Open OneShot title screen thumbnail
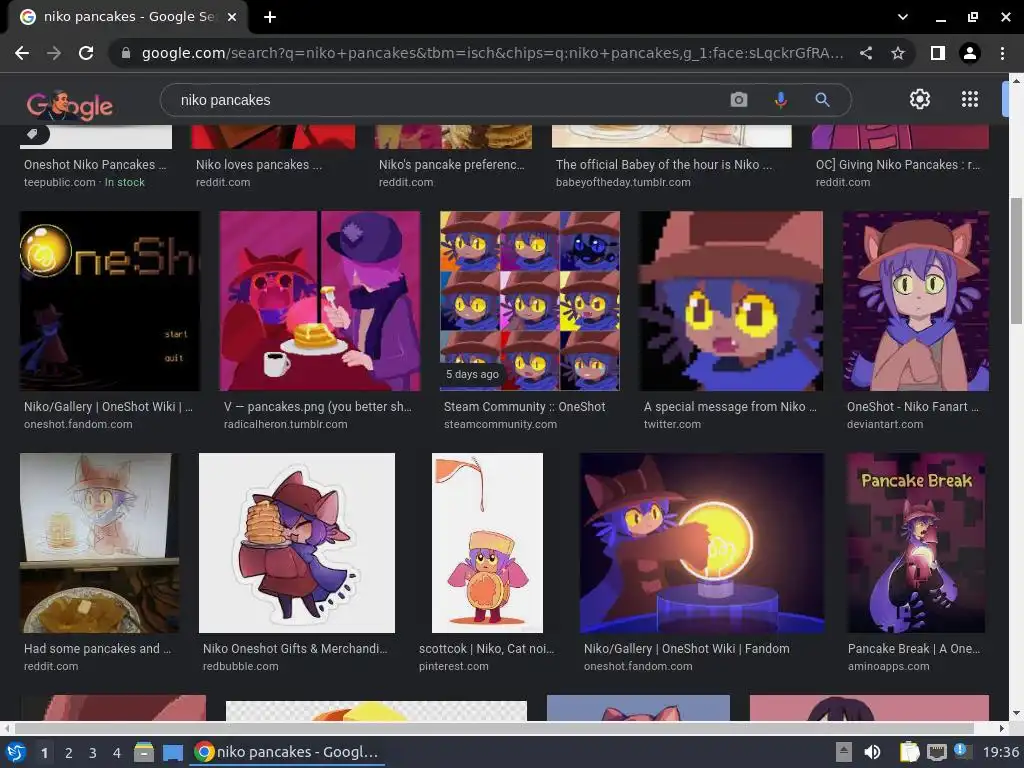Image resolution: width=1024 pixels, height=768 pixels. point(110,300)
